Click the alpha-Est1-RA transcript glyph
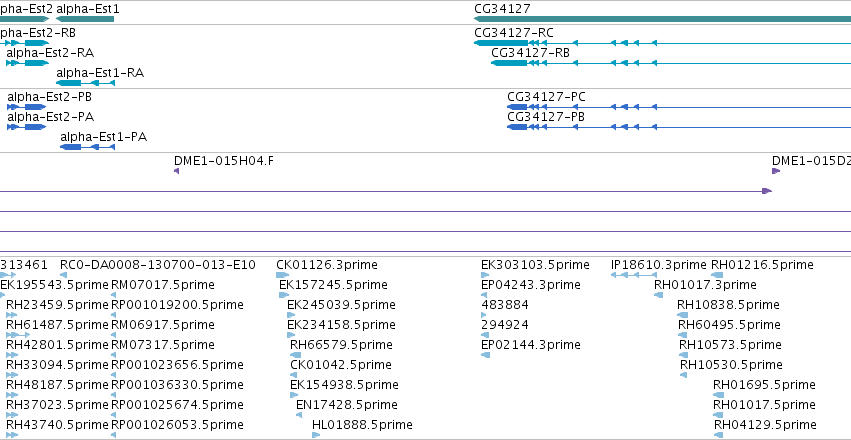The image size is (851, 440). [x=85, y=83]
